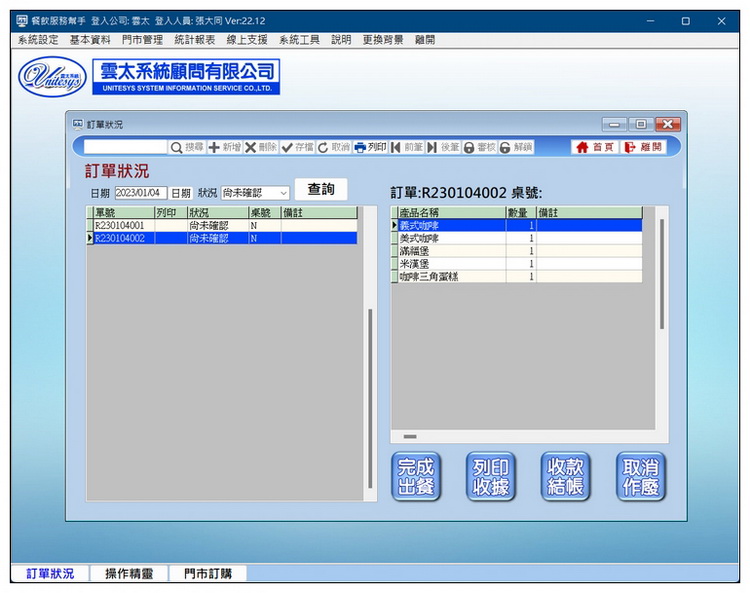750x593 pixels.
Task: Switch to the 操作精靈 tab
Action: 125,574
